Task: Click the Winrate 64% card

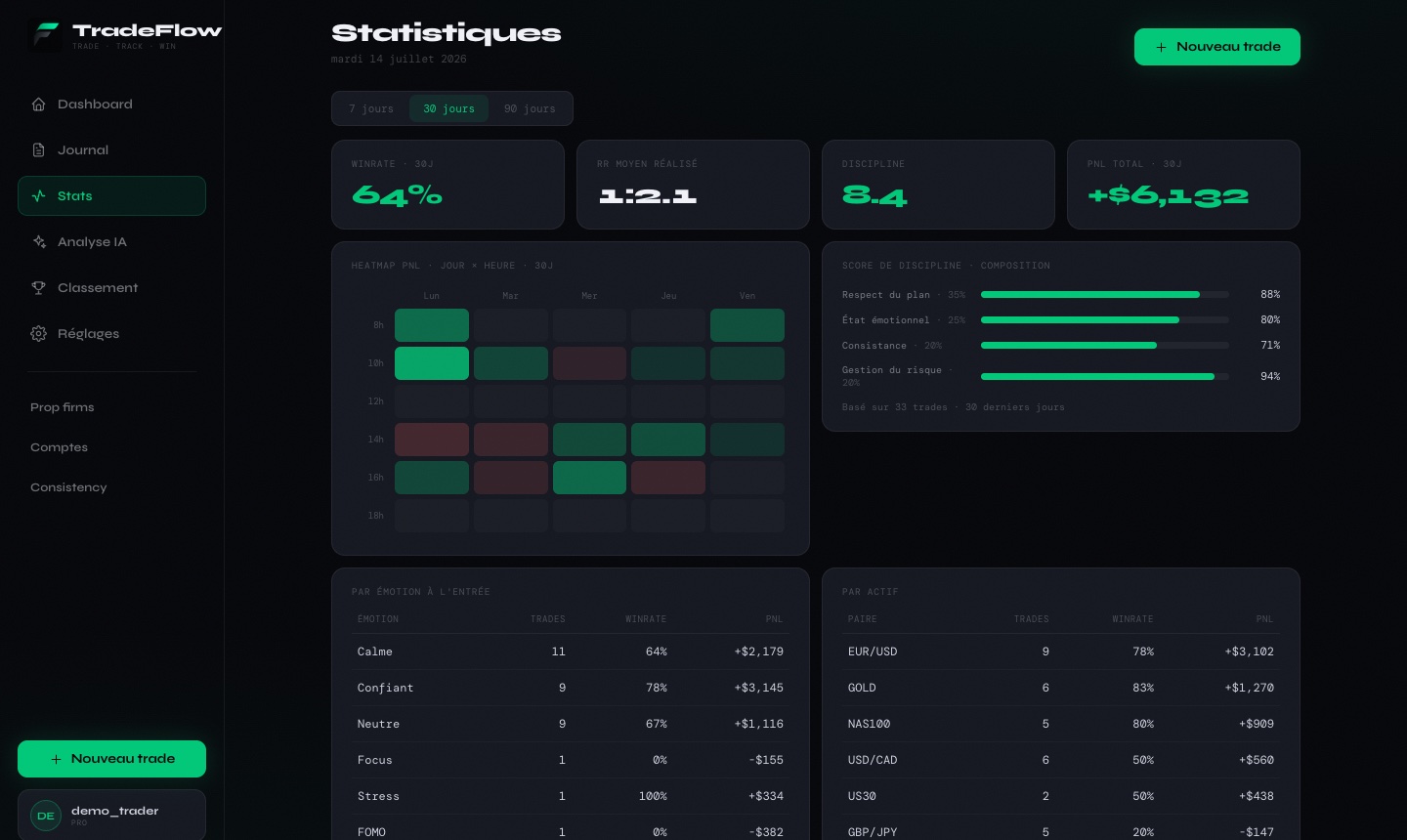Action: point(448,185)
